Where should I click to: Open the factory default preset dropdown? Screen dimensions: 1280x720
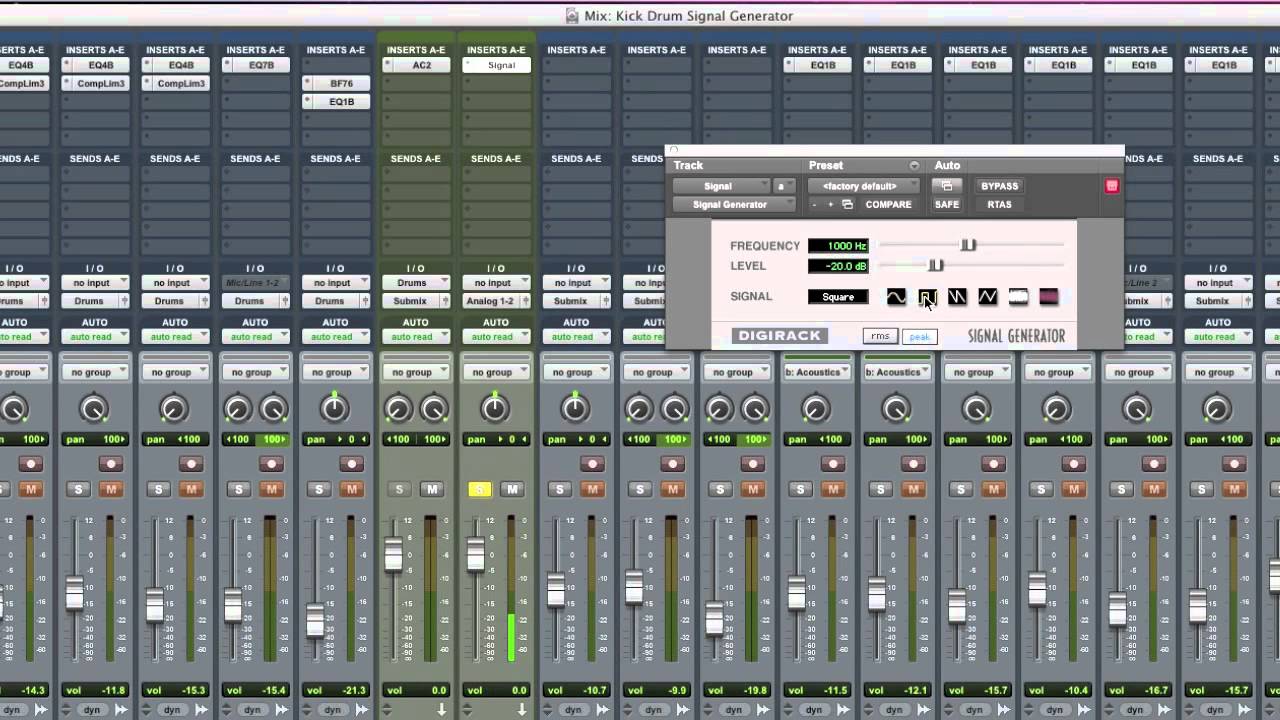click(862, 186)
